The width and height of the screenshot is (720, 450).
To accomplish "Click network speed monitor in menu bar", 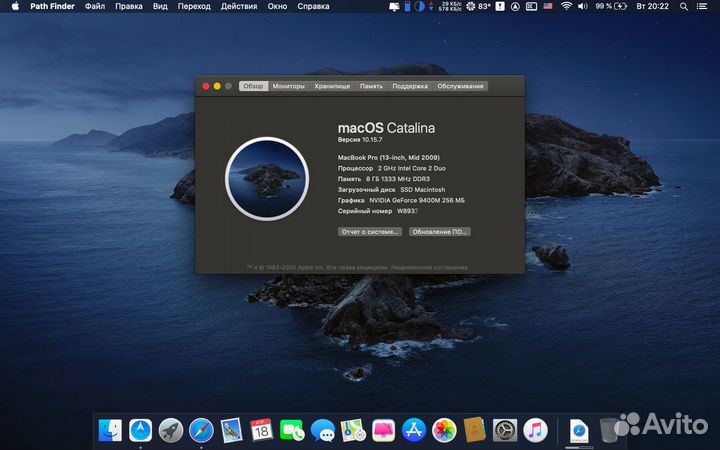I will (445, 6).
